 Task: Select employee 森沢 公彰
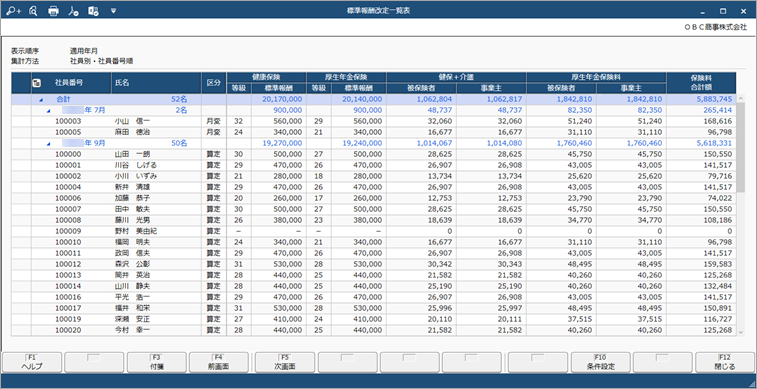pyautogui.click(x=132, y=264)
